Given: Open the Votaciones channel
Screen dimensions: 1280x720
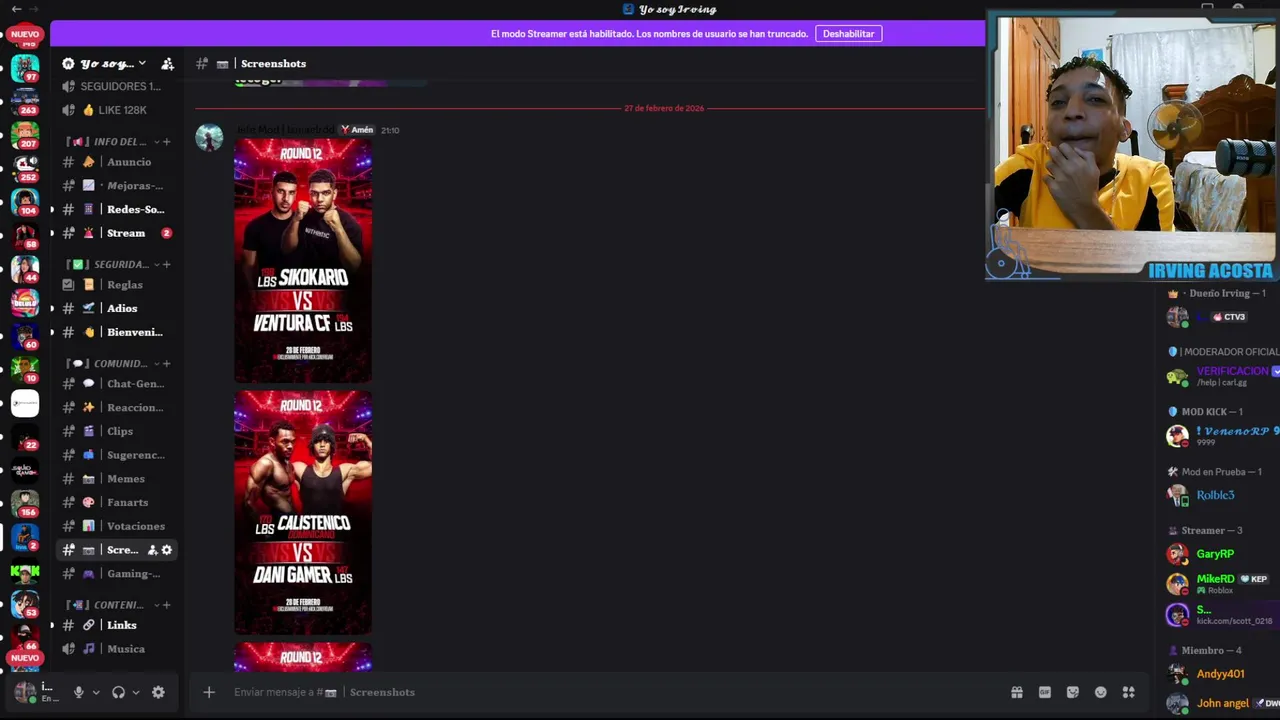Looking at the screenshot, I should pos(118,526).
